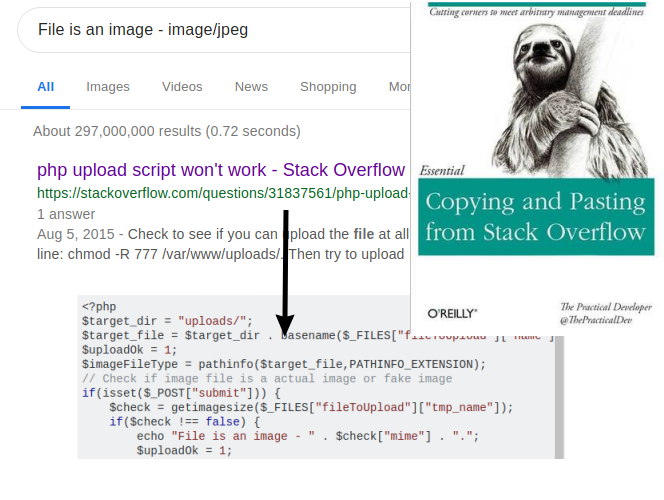664x500 pixels.
Task: Click the 'if($check !== false)' line
Action: [x=185, y=422]
